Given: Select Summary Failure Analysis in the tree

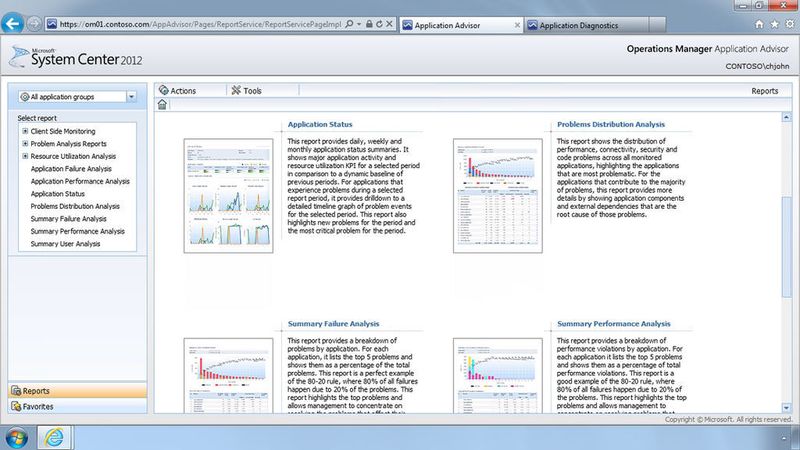Looking at the screenshot, I should [x=68, y=219].
